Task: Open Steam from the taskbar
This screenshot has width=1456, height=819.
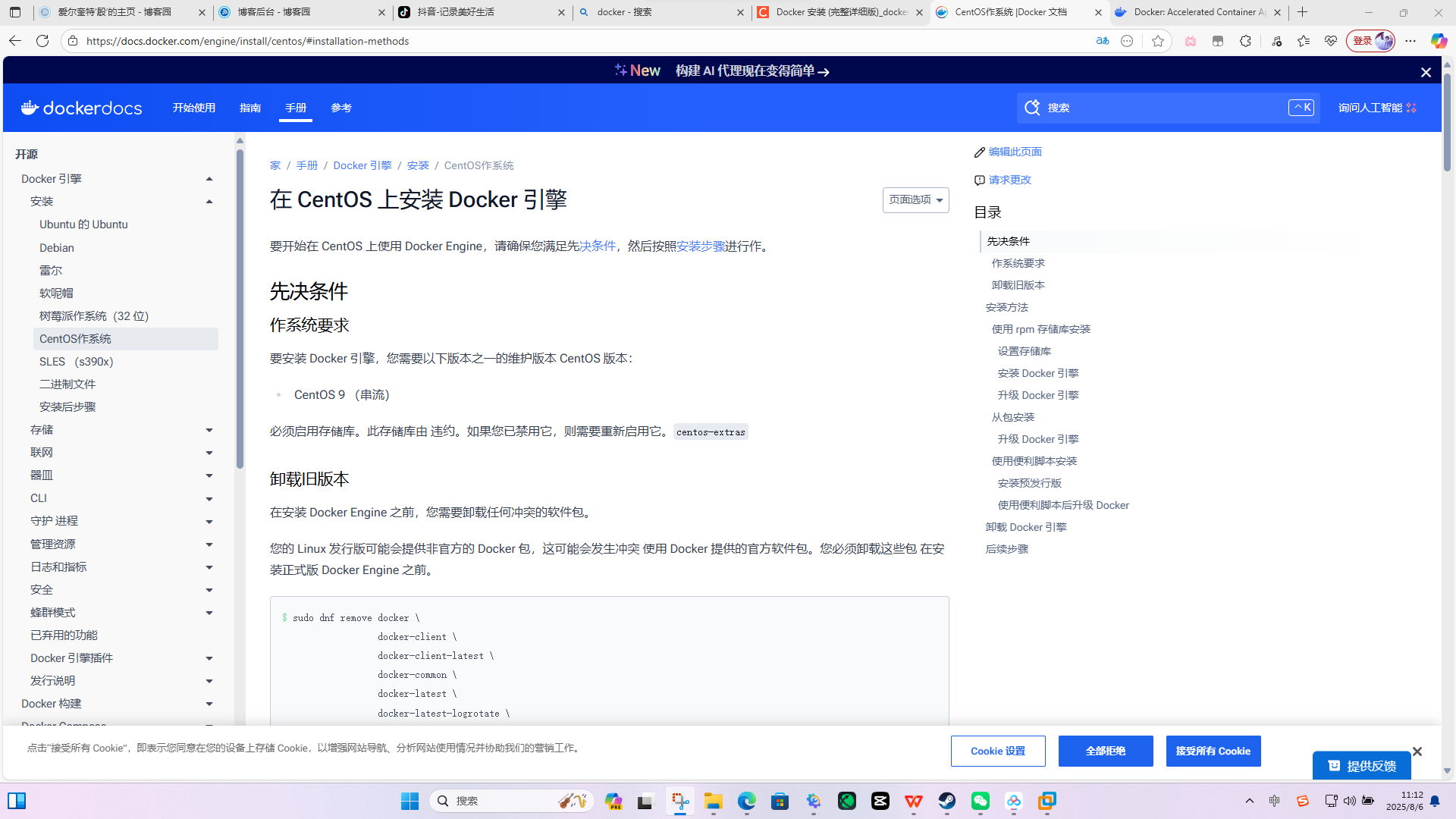Action: click(946, 801)
